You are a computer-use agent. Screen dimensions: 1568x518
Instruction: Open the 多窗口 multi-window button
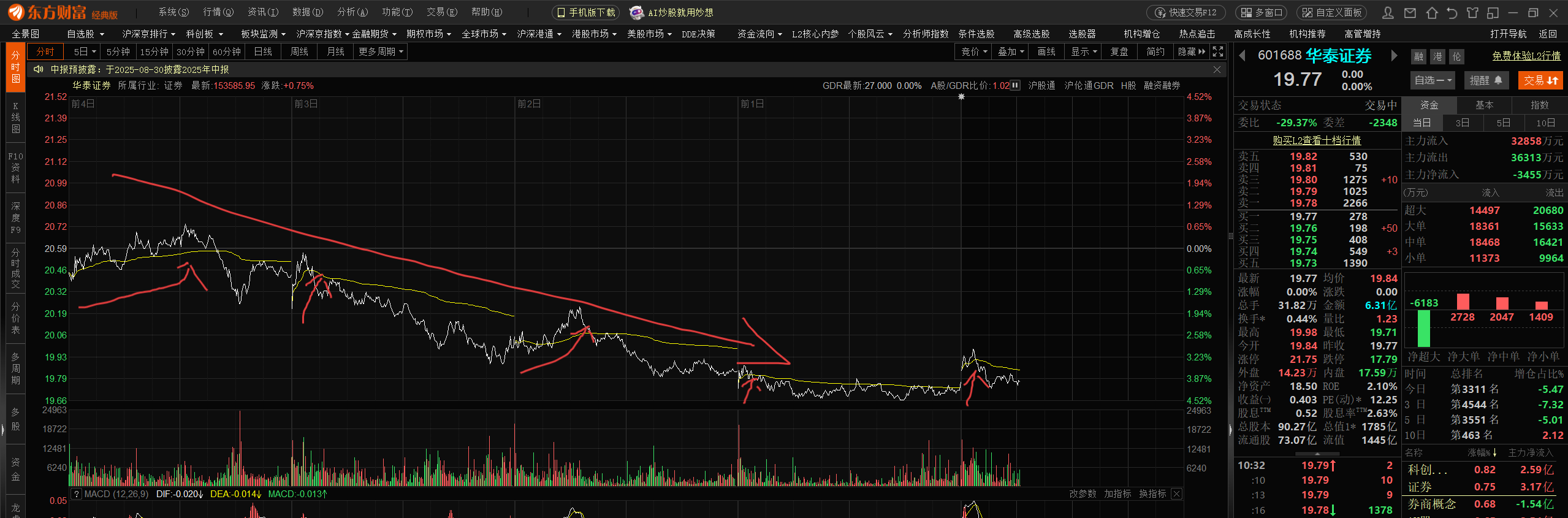[x=1262, y=12]
